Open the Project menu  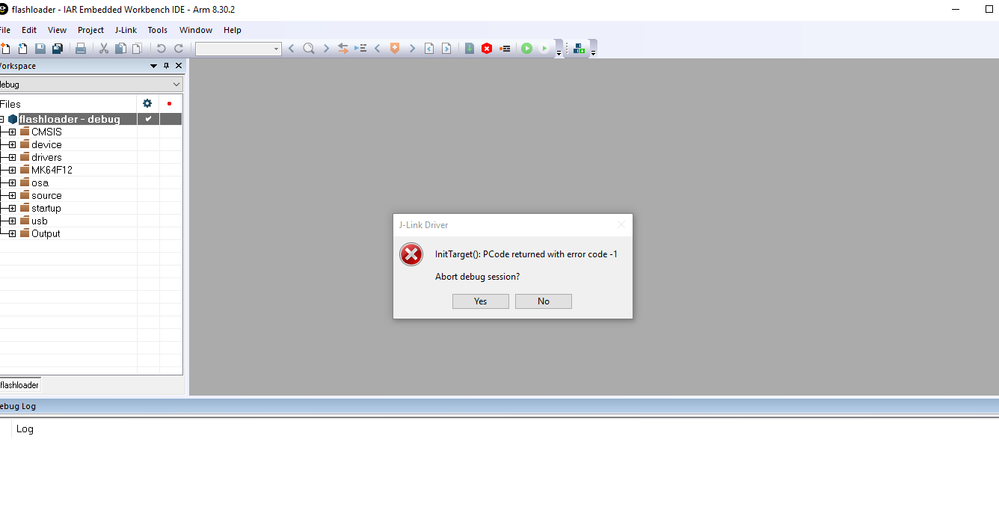(x=90, y=30)
